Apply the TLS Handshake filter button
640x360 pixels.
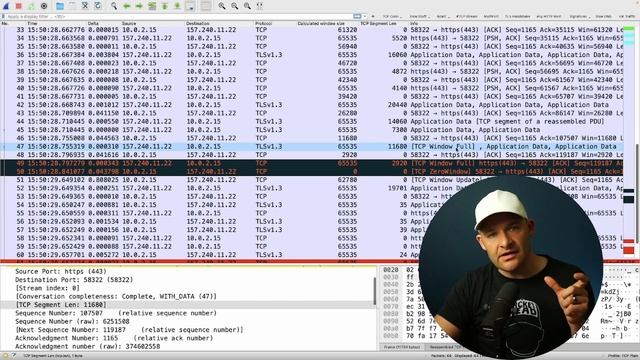[518, 16]
